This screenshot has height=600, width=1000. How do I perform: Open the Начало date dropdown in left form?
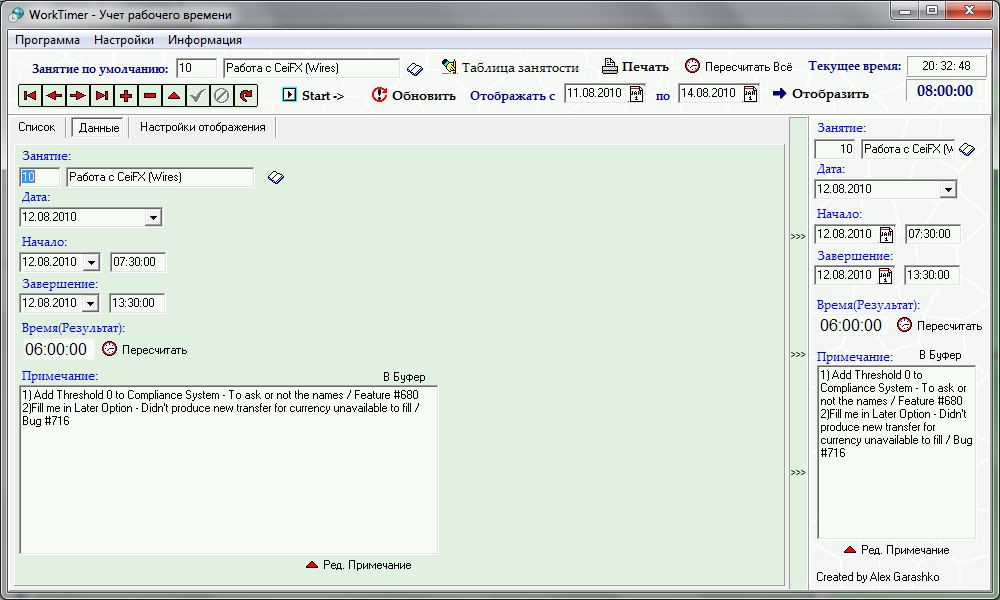(91, 262)
